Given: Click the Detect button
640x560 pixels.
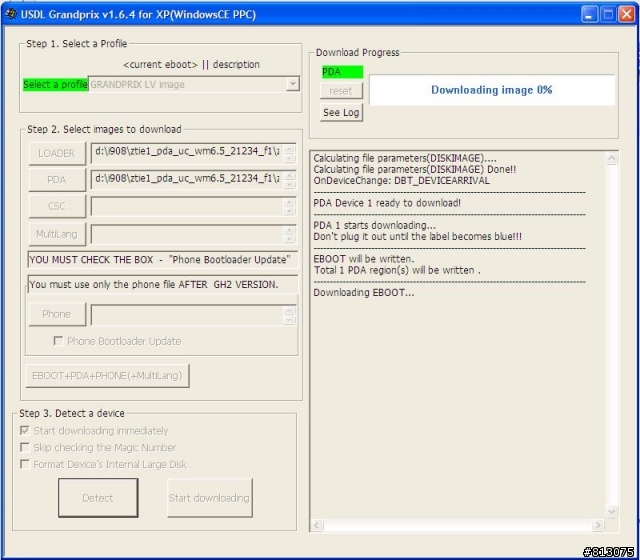Looking at the screenshot, I should [x=98, y=498].
